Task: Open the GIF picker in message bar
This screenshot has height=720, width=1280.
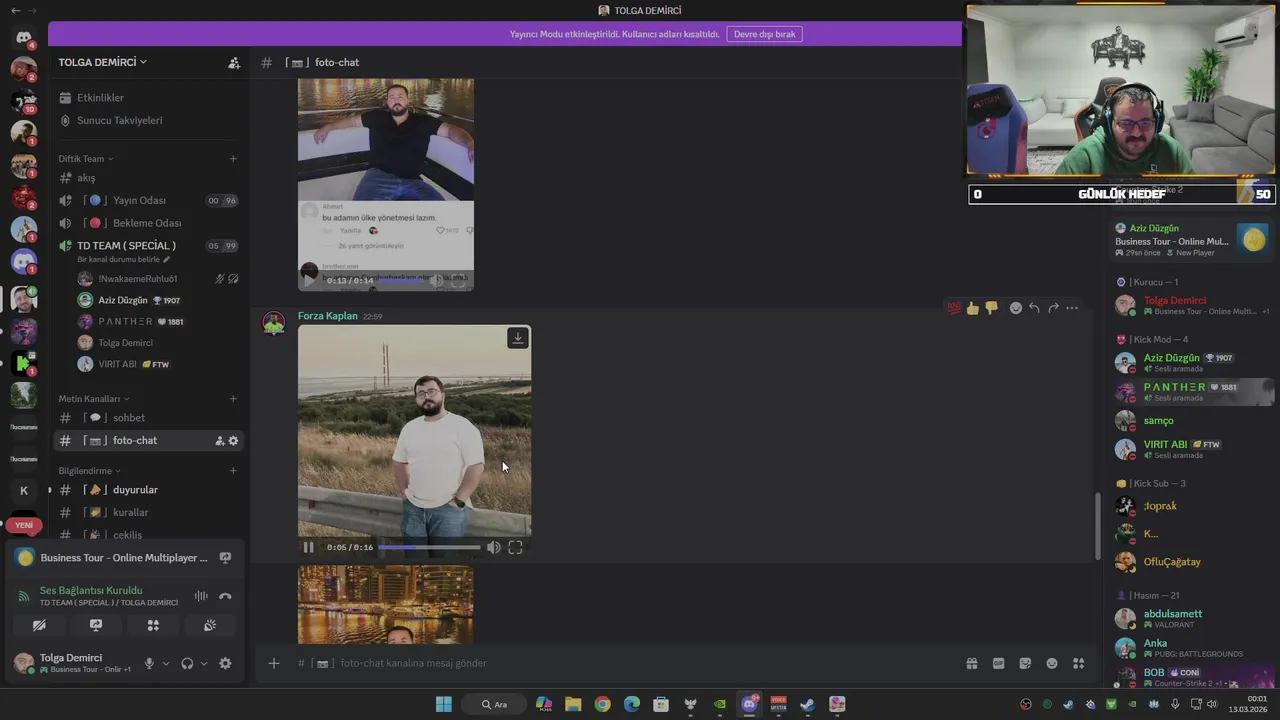Action: coord(998,663)
